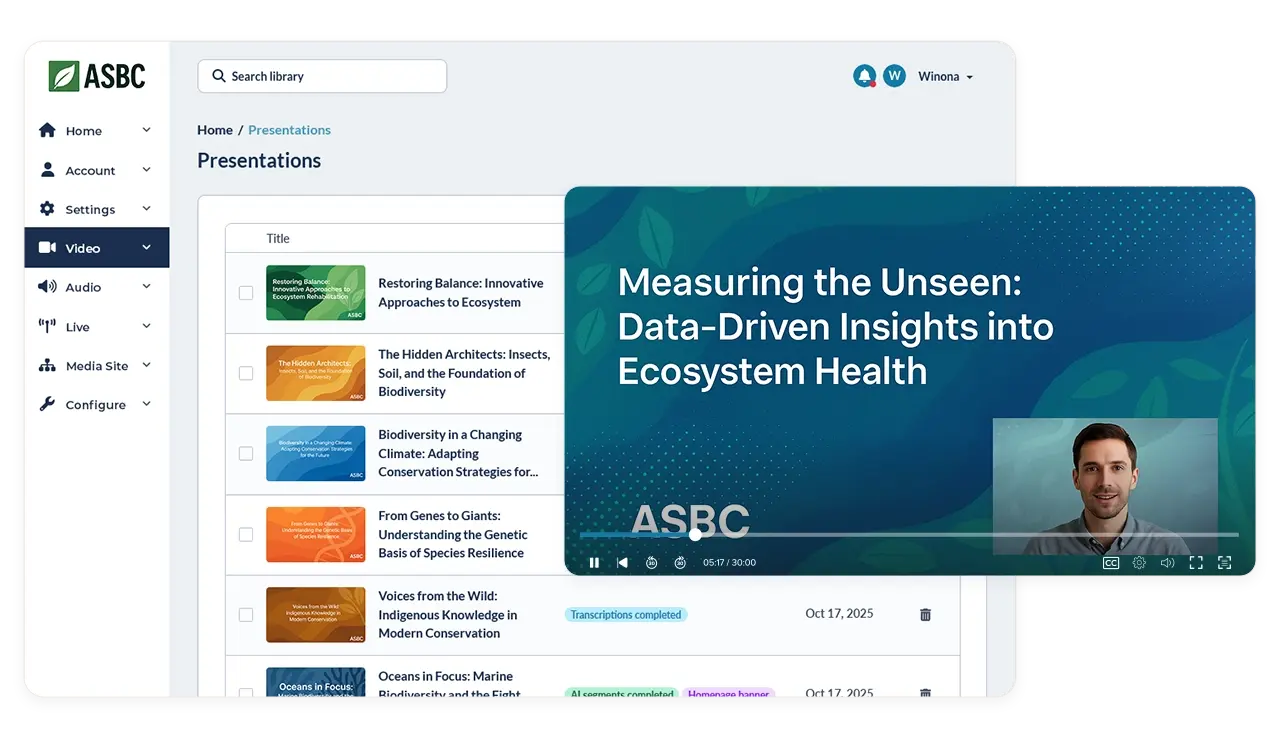Viewport: 1280px width, 737px height.
Task: Click the player volume speaker icon
Action: (x=1167, y=563)
